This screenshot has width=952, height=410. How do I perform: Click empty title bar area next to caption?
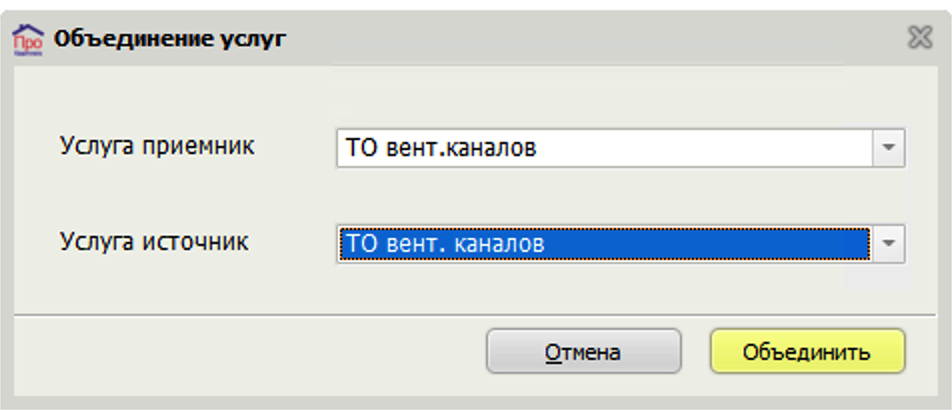click(x=595, y=39)
